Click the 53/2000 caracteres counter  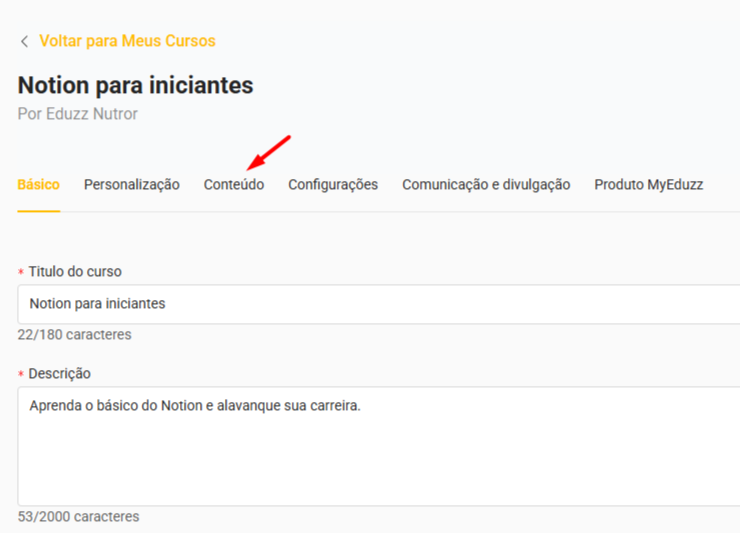coord(78,517)
